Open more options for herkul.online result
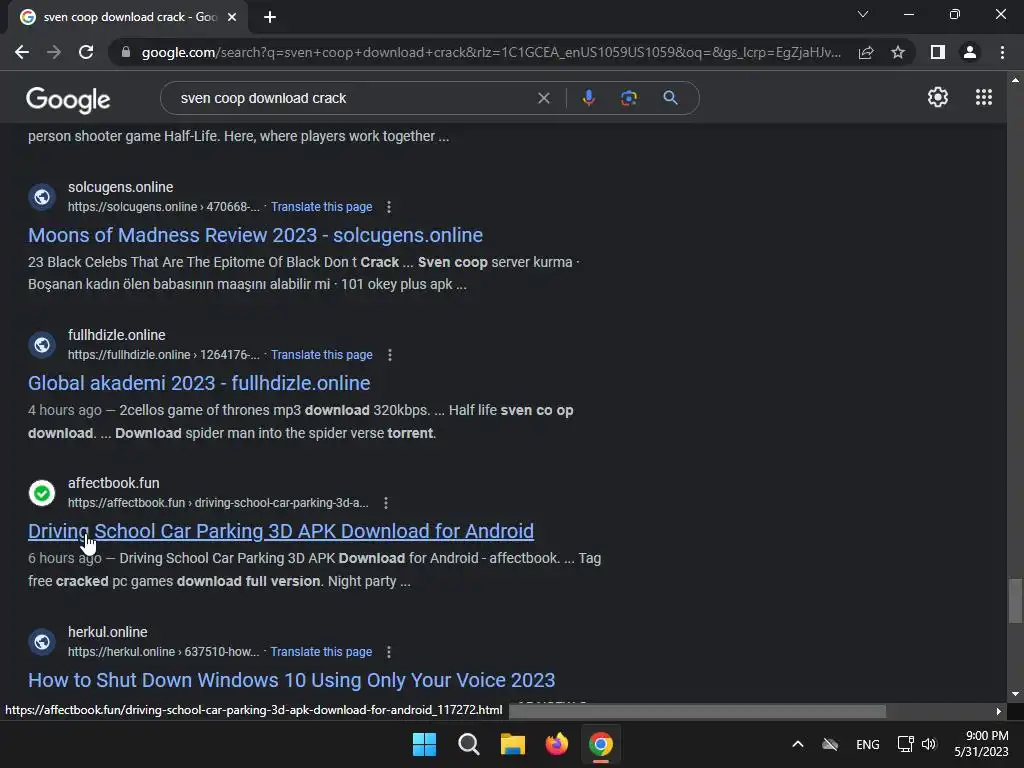Viewport: 1024px width, 768px height. [389, 652]
